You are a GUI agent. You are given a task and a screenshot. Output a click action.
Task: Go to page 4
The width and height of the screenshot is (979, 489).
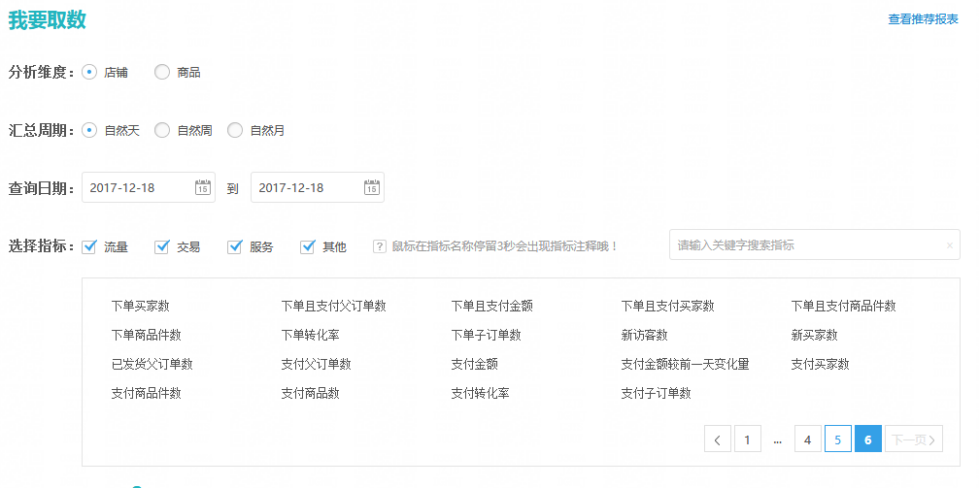click(807, 439)
